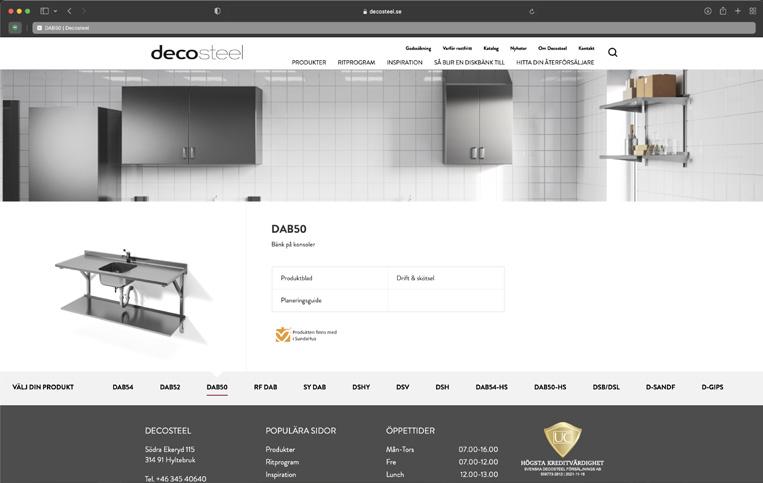
Task: Open the RITPROGRAM menu
Action: tap(356, 62)
